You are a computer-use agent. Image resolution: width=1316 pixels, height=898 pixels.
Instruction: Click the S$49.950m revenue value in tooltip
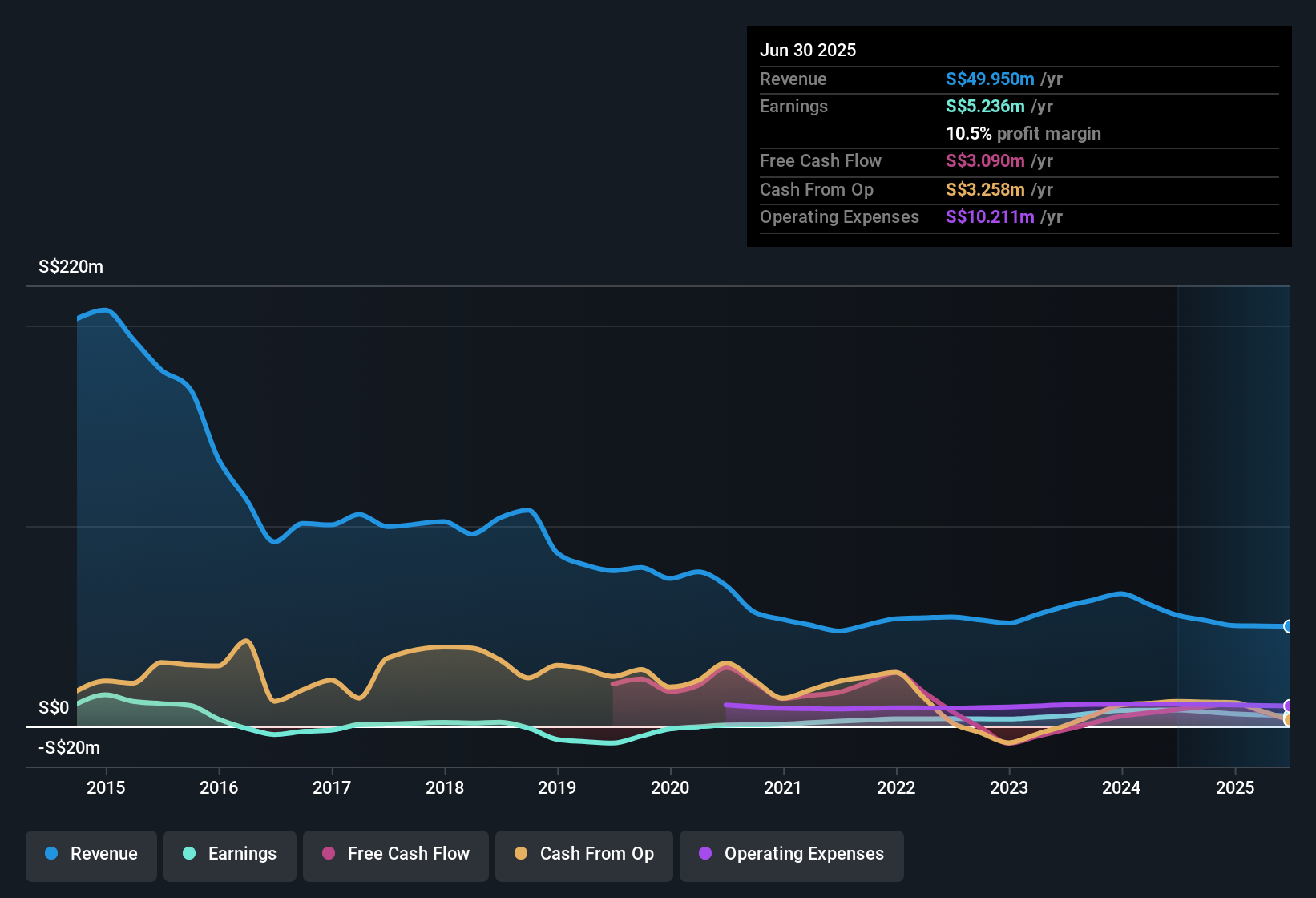click(990, 79)
